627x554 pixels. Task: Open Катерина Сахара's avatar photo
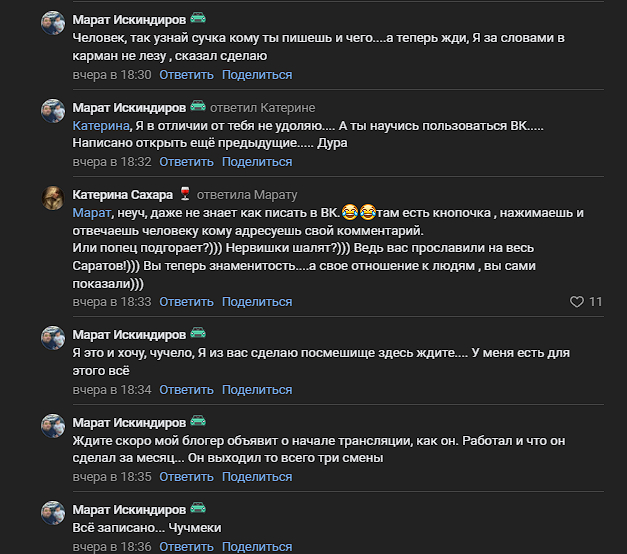click(x=53, y=198)
